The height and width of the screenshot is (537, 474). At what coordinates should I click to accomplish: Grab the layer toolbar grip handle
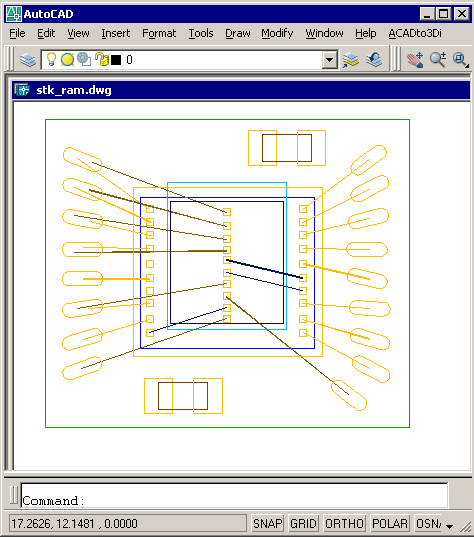pyautogui.click(x=11, y=60)
